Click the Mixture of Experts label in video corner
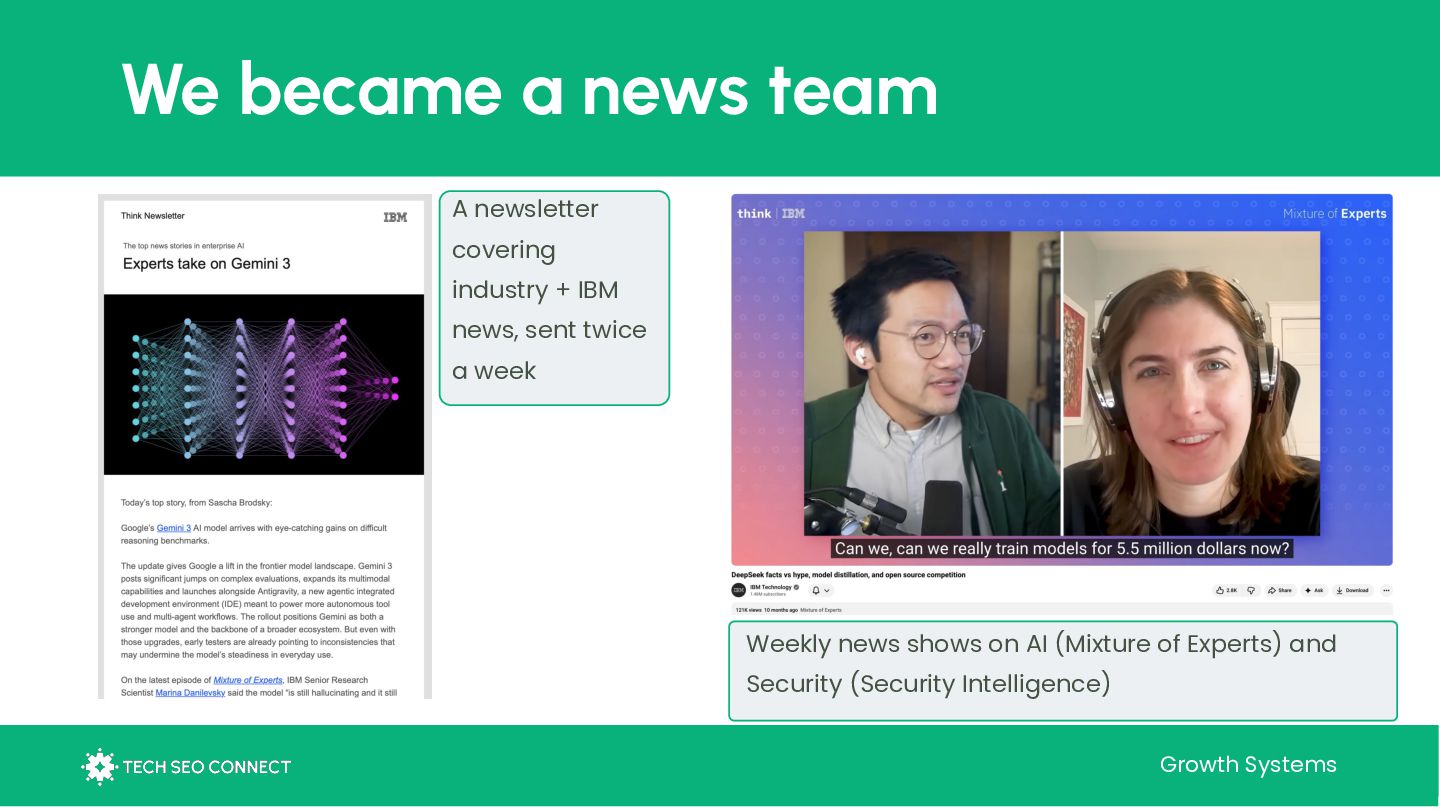 coord(1335,214)
